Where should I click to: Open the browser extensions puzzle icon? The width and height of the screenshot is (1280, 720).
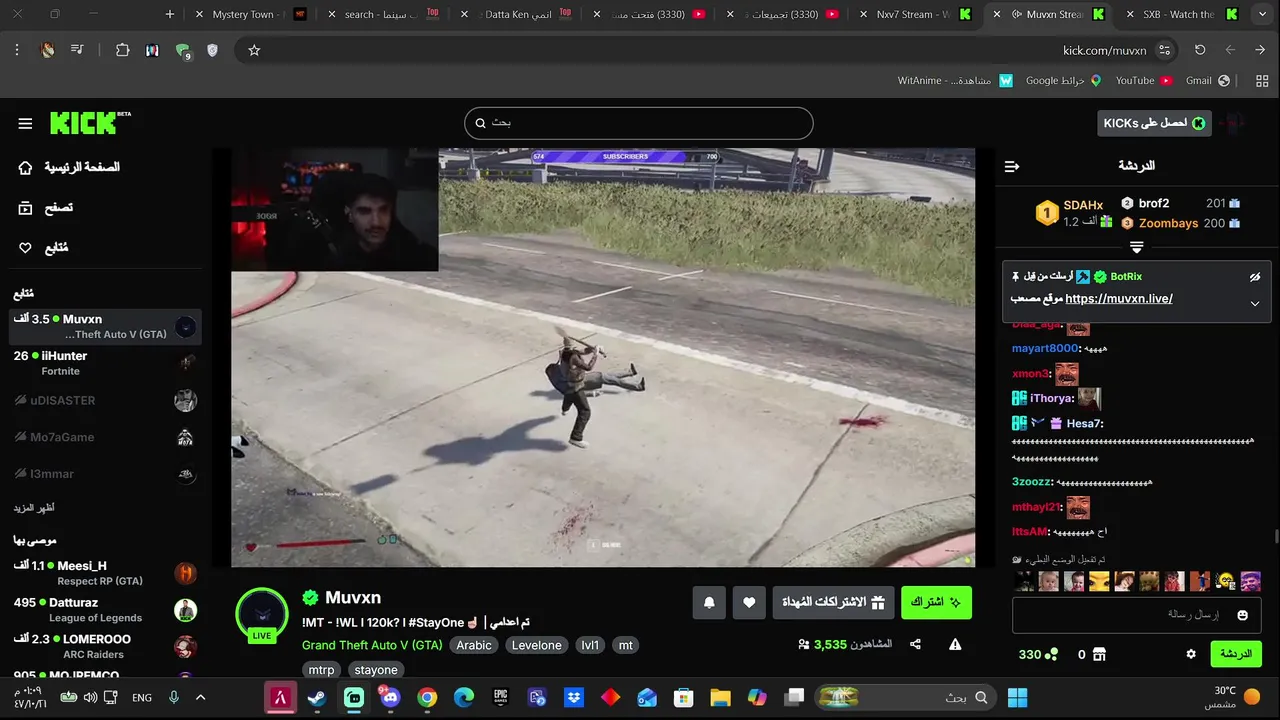(122, 50)
